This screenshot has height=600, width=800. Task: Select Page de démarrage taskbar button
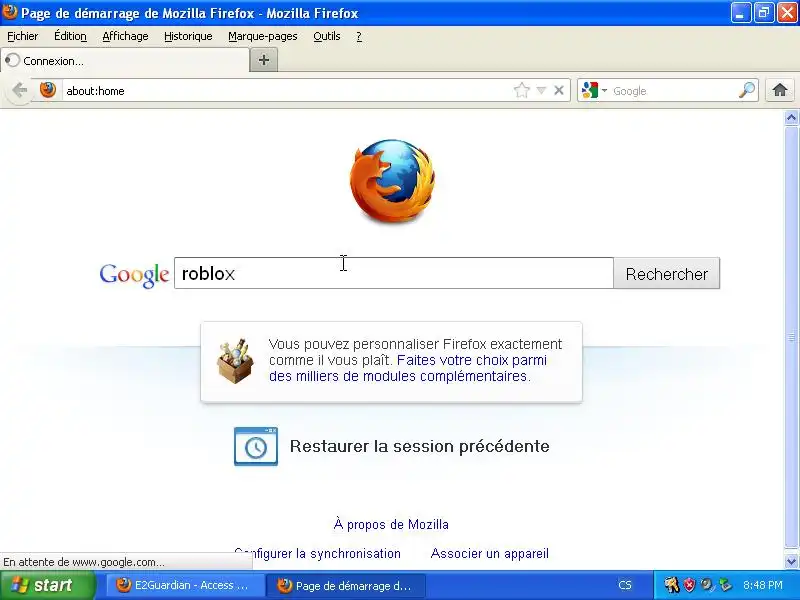point(347,586)
